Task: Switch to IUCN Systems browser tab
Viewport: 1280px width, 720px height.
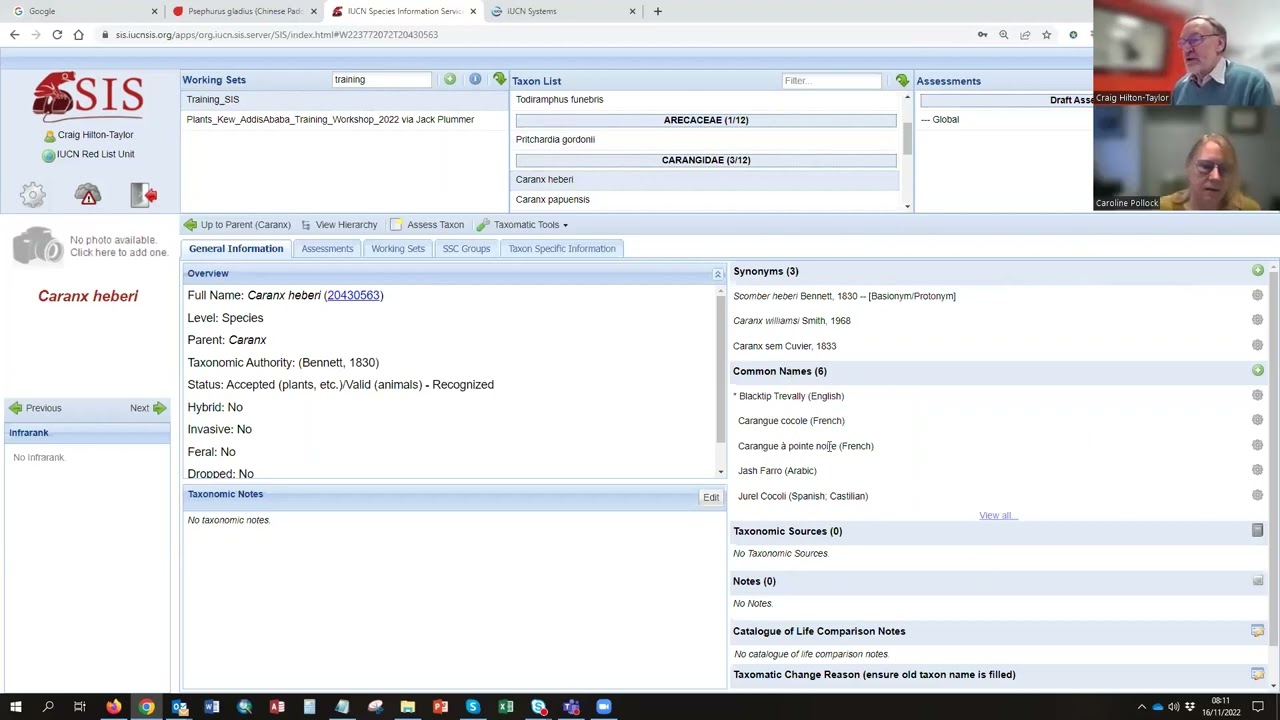Action: 563,11
